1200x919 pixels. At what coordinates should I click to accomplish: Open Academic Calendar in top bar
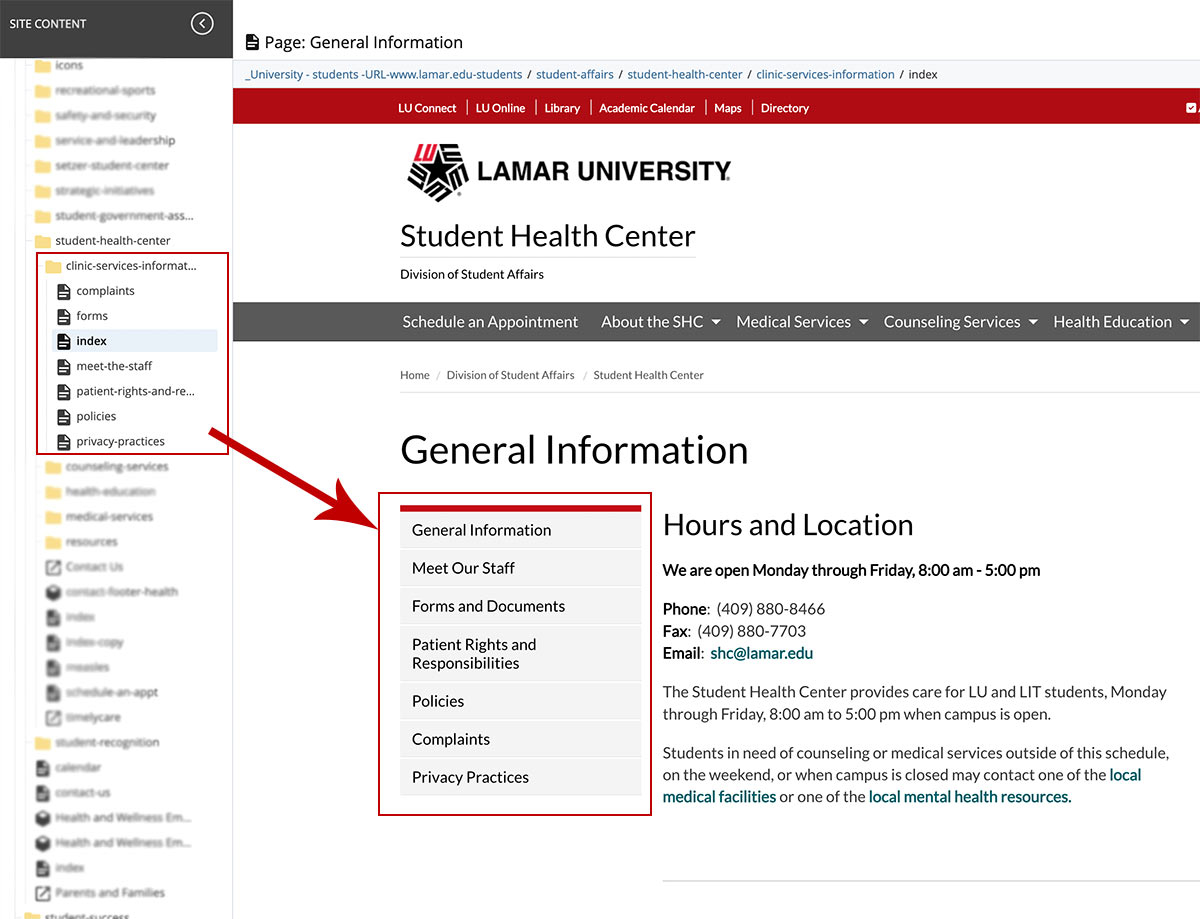point(646,108)
